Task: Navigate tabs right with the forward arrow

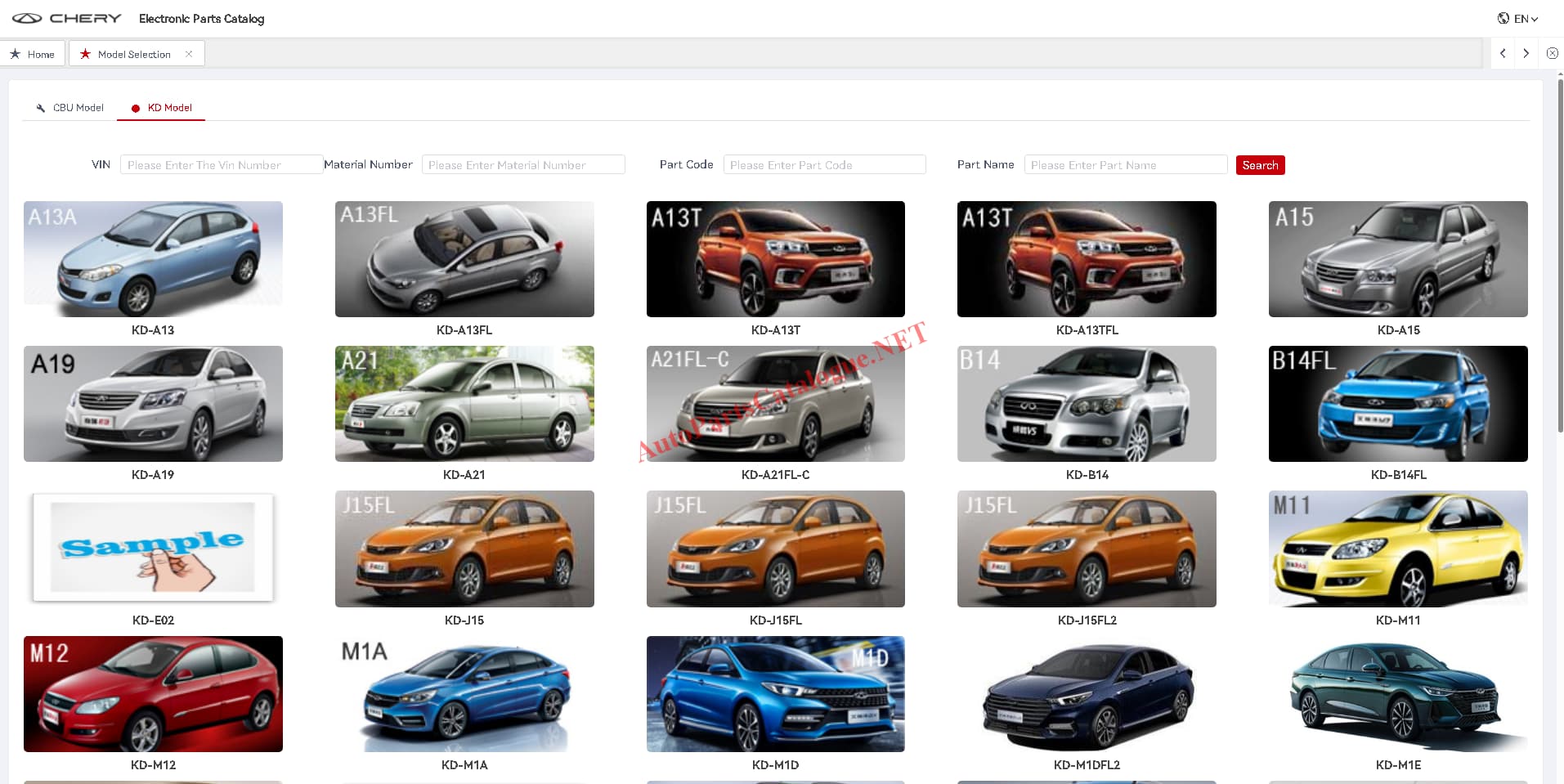Action: [1526, 53]
